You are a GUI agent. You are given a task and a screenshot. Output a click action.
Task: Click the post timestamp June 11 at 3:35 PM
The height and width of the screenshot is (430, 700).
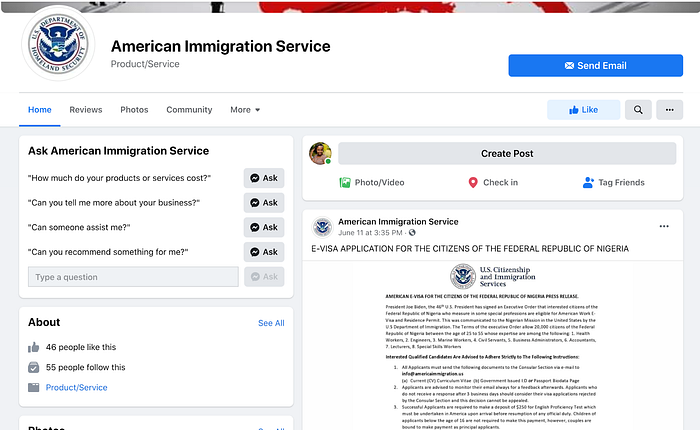[x=370, y=233]
